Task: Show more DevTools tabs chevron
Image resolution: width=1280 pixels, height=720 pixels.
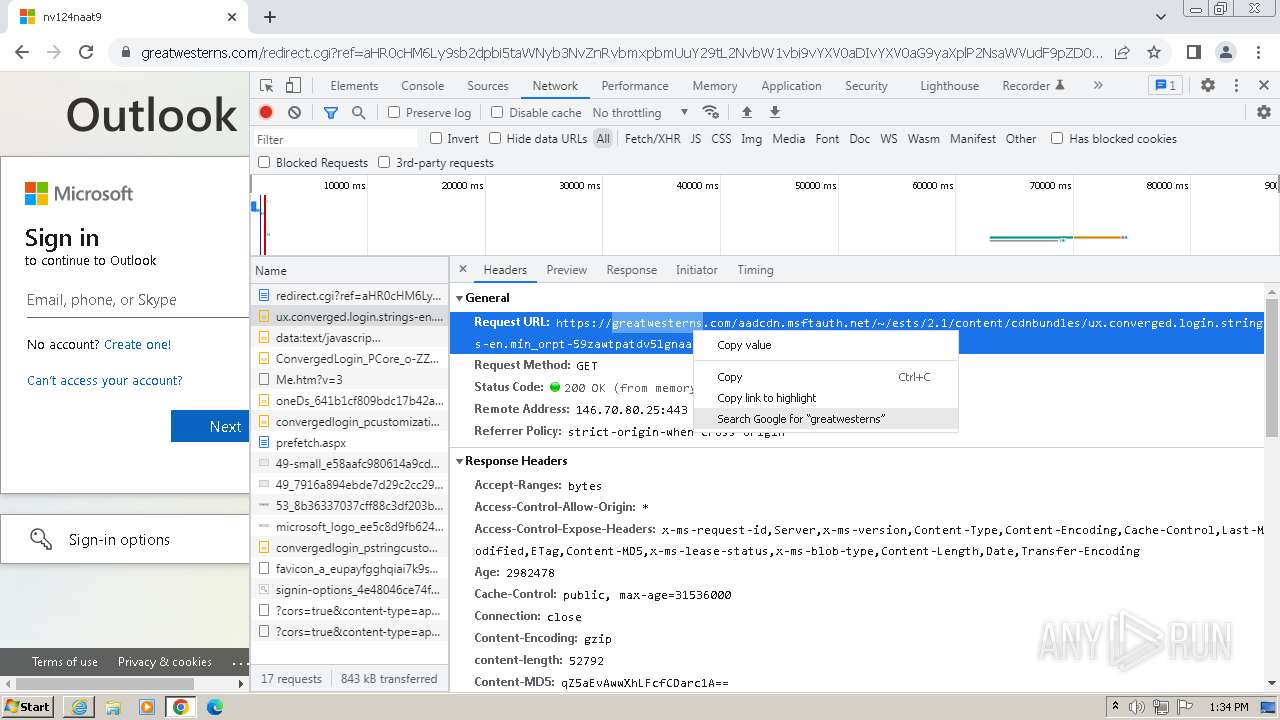Action: tap(1098, 86)
